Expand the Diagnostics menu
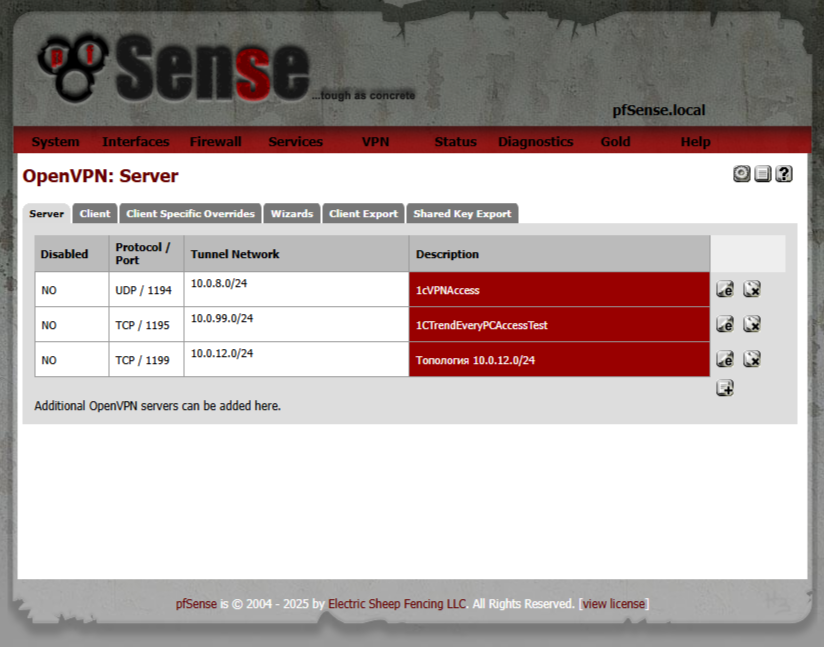 coord(535,142)
